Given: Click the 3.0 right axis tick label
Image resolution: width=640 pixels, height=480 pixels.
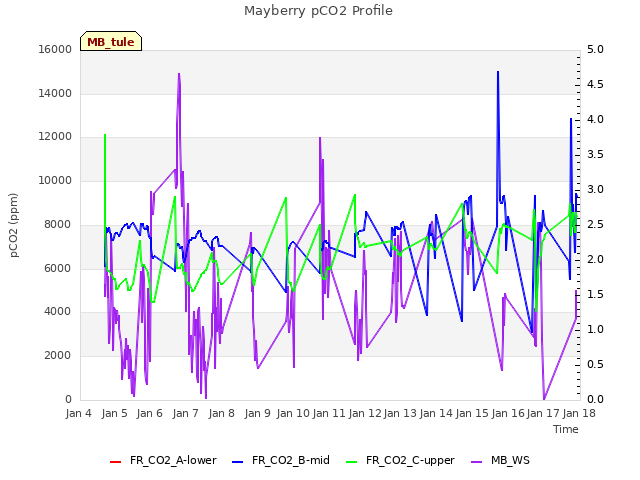Looking at the screenshot, I should 595,189.
